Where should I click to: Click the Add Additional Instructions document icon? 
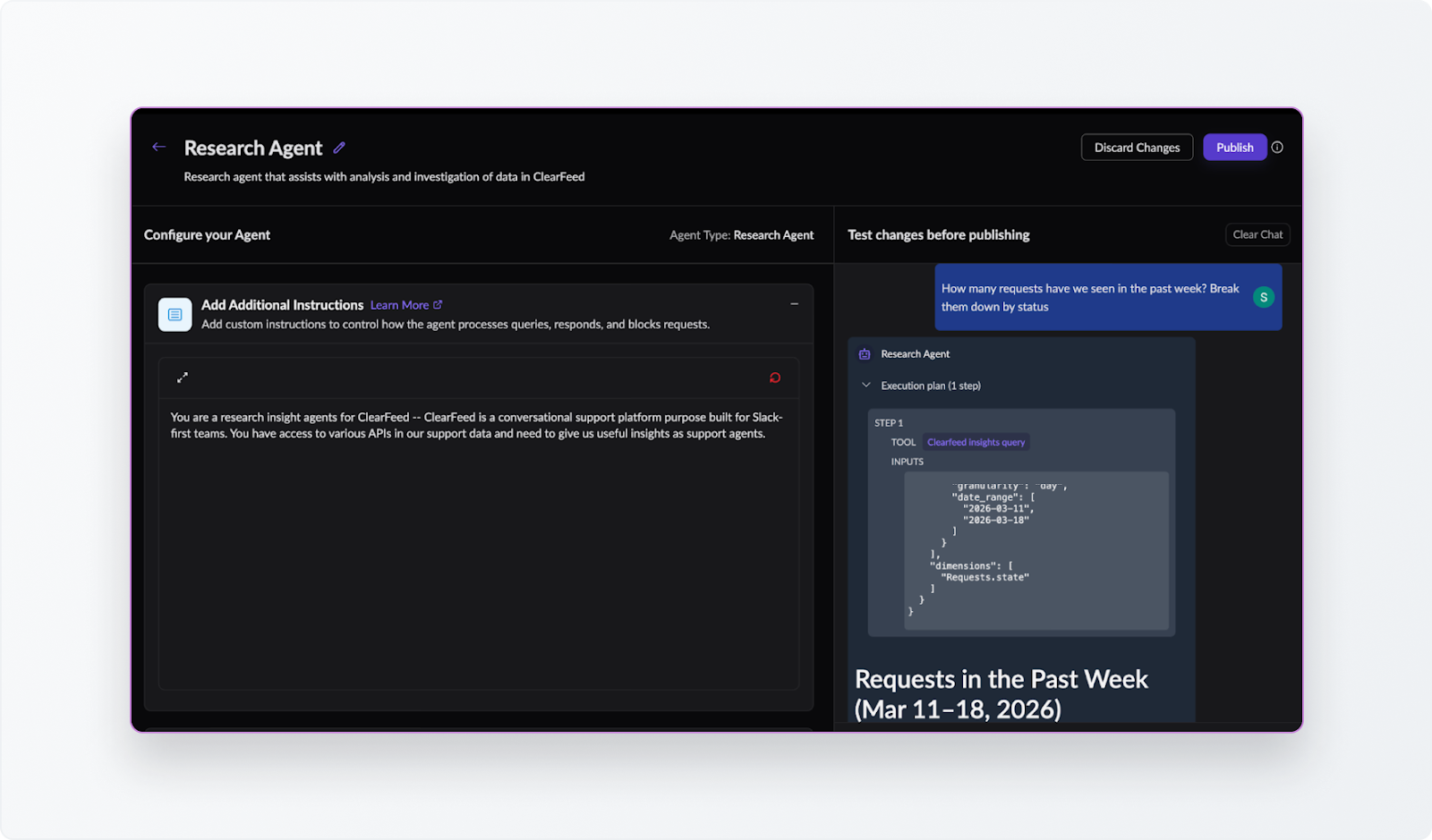[175, 314]
